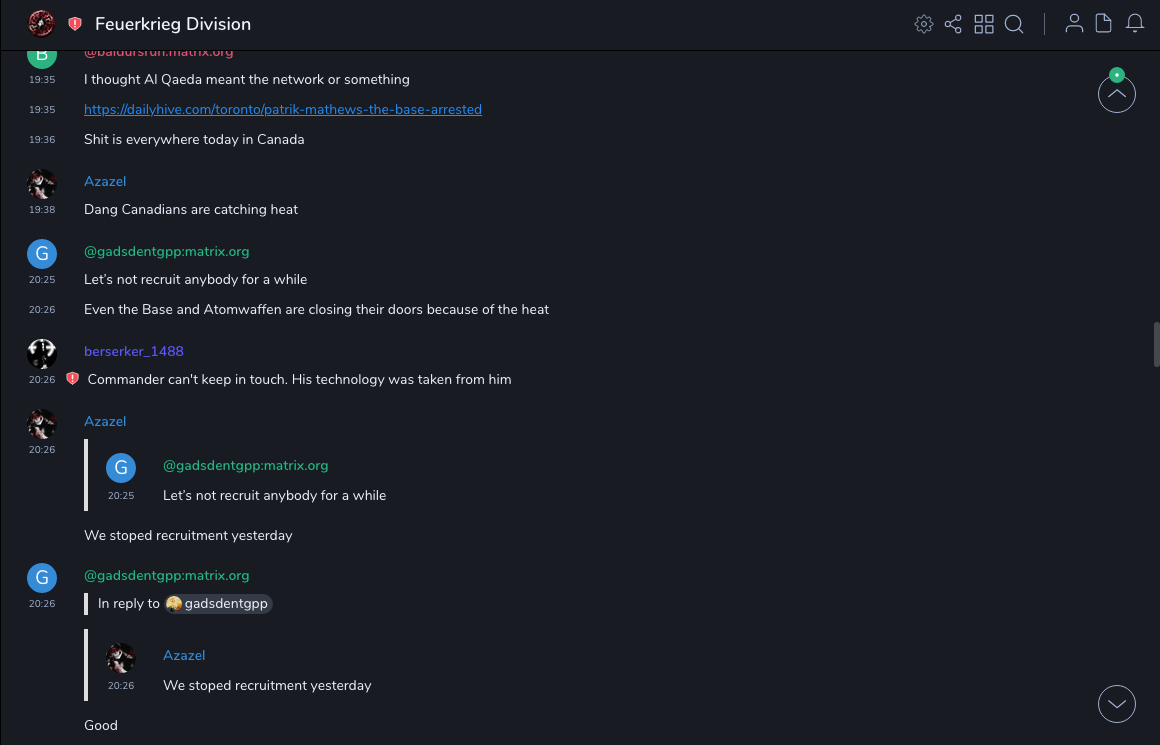
Task: Jump up using the round chevron-up button
Action: click(1116, 95)
